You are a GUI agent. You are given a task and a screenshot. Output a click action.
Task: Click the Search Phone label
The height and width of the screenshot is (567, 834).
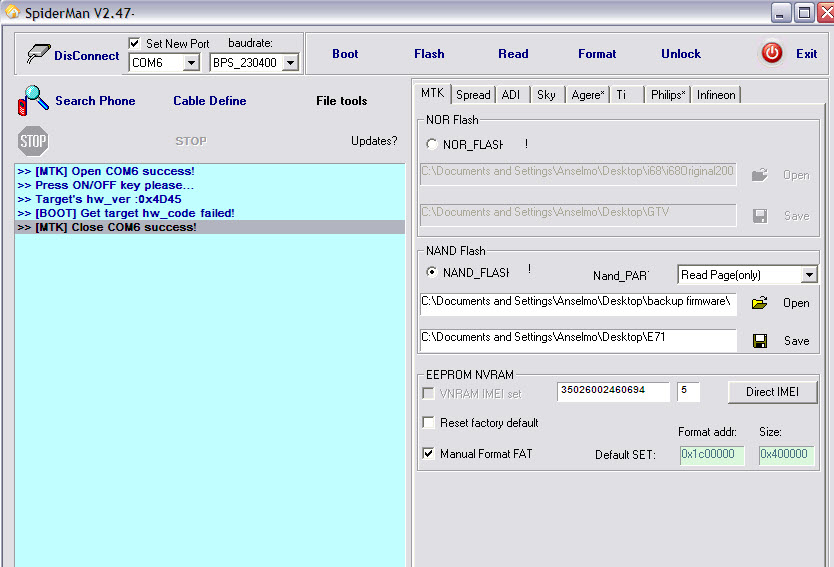click(95, 101)
